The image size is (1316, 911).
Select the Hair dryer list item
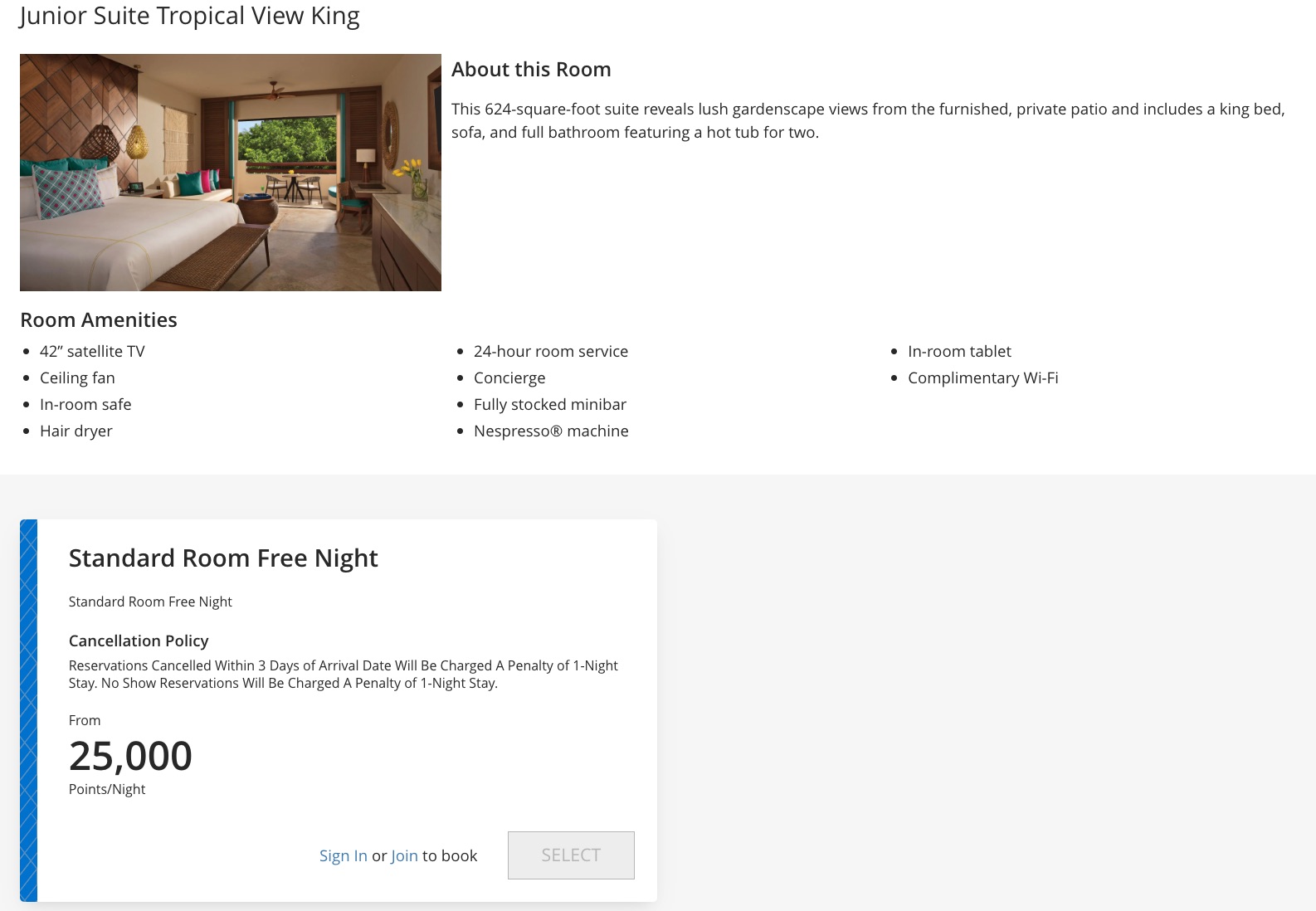coord(76,431)
